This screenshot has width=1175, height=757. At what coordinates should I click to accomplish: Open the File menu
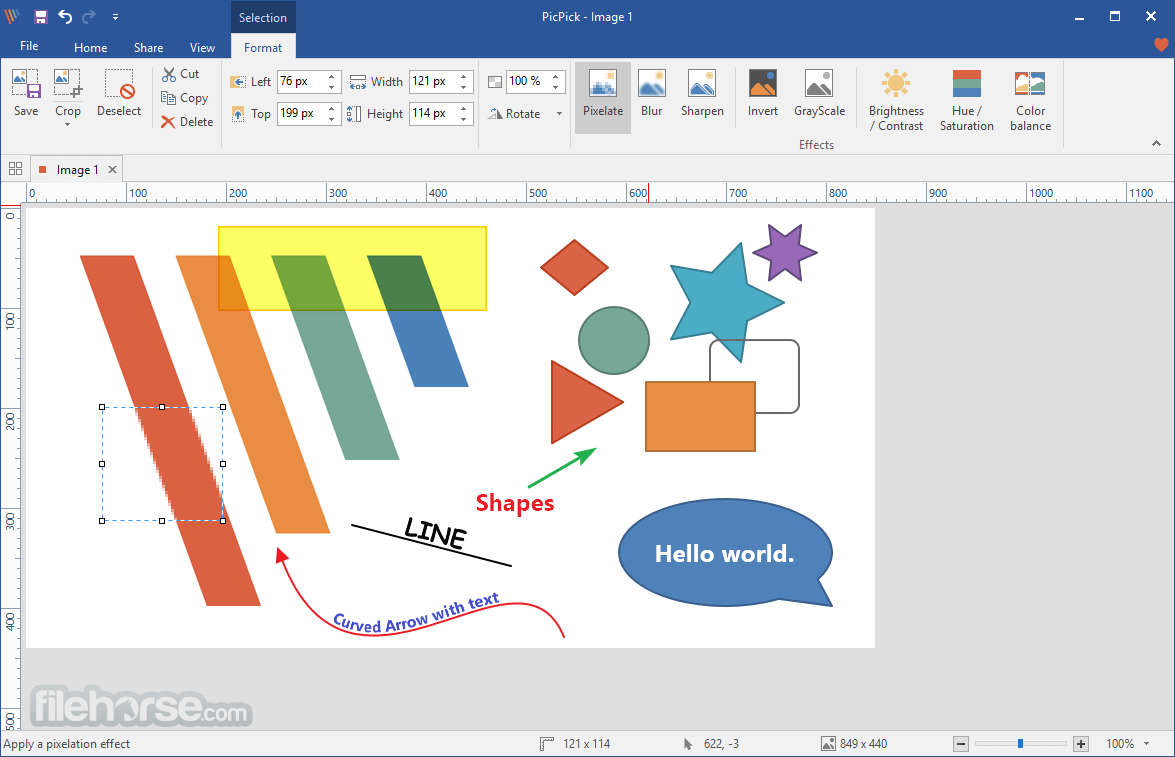click(29, 46)
